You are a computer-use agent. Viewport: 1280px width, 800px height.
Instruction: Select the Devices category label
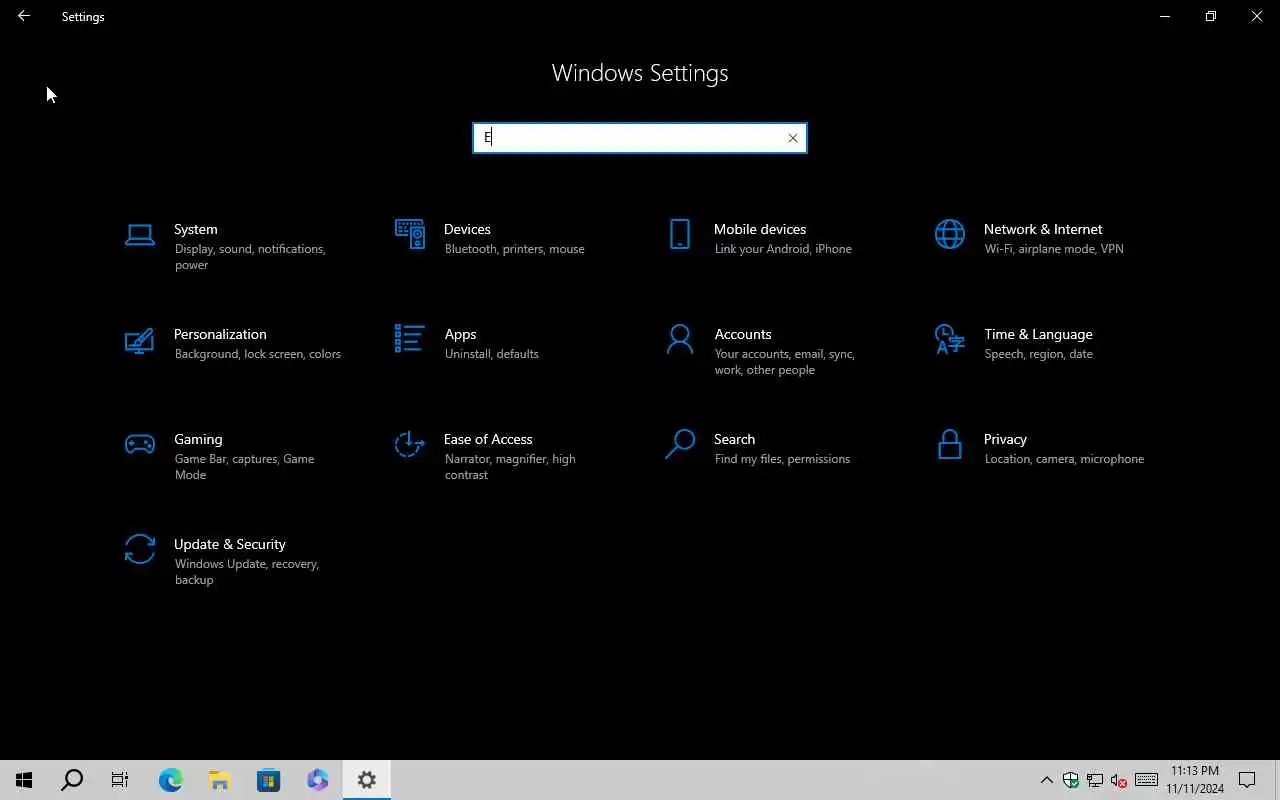click(467, 229)
